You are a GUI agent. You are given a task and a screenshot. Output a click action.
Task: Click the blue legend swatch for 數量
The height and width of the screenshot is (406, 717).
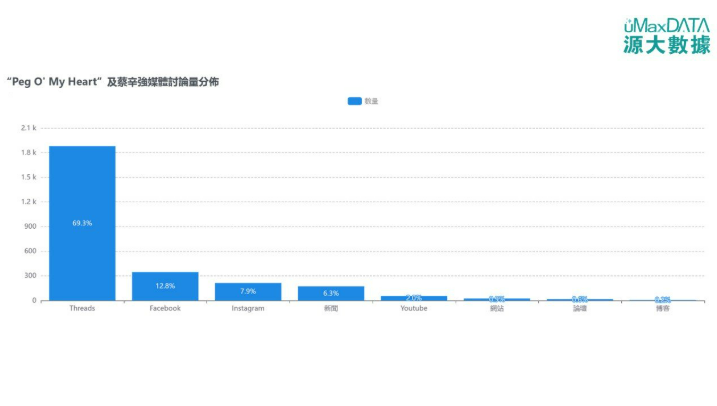(354, 101)
